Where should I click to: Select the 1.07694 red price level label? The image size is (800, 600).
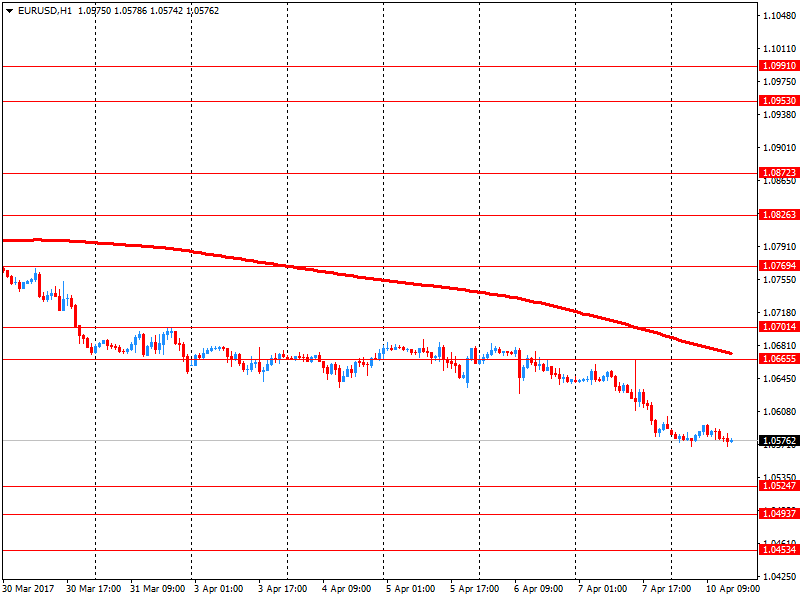pos(779,266)
